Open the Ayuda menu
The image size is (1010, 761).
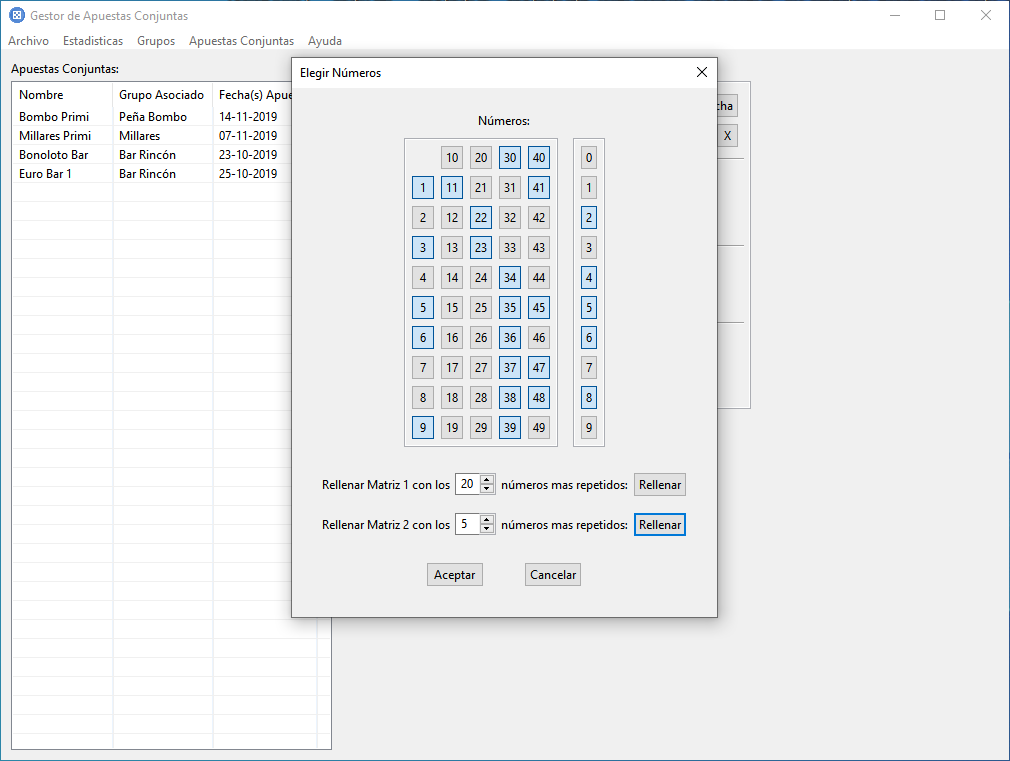click(325, 41)
